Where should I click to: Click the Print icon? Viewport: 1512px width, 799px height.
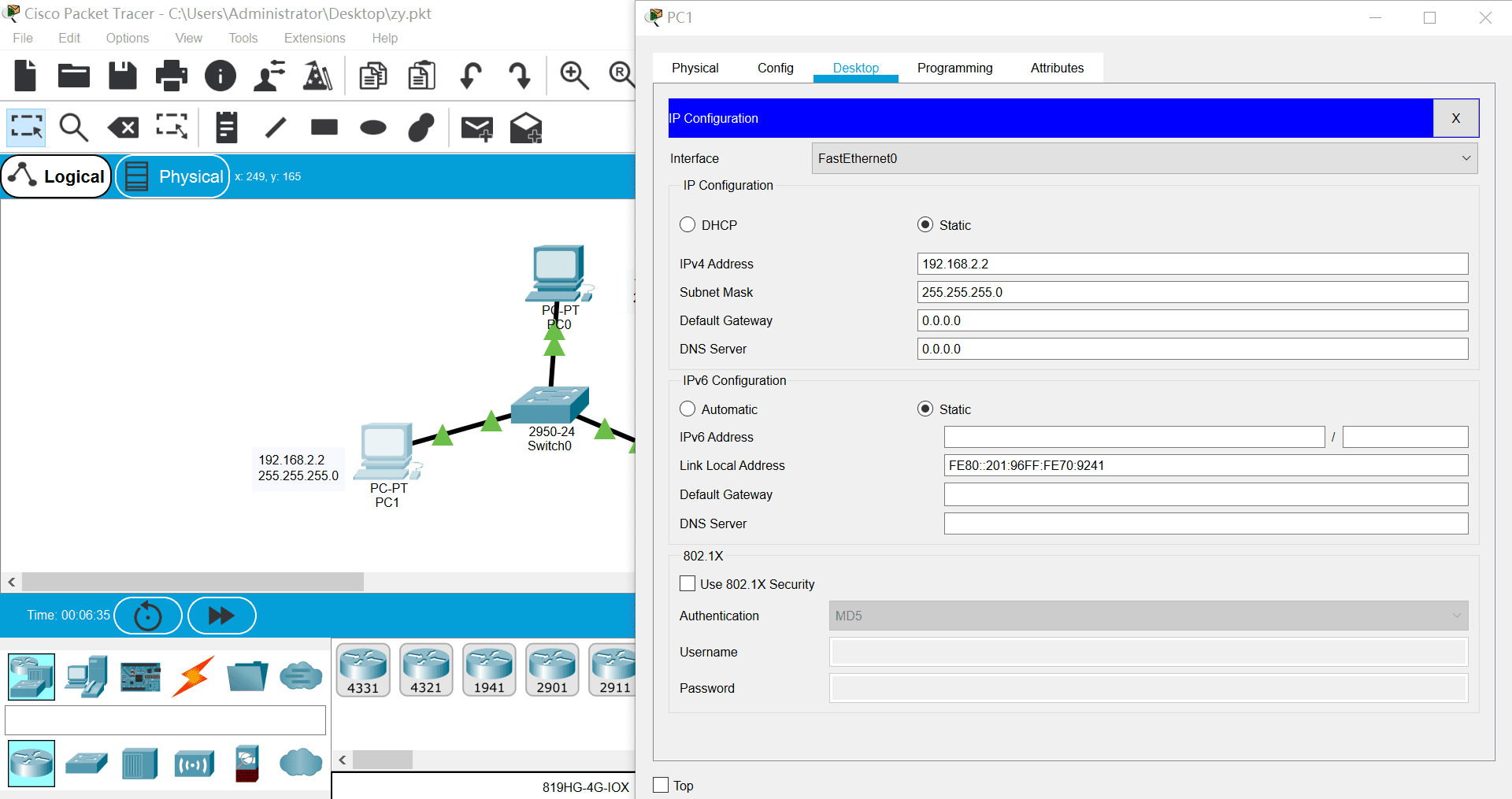pyautogui.click(x=172, y=76)
